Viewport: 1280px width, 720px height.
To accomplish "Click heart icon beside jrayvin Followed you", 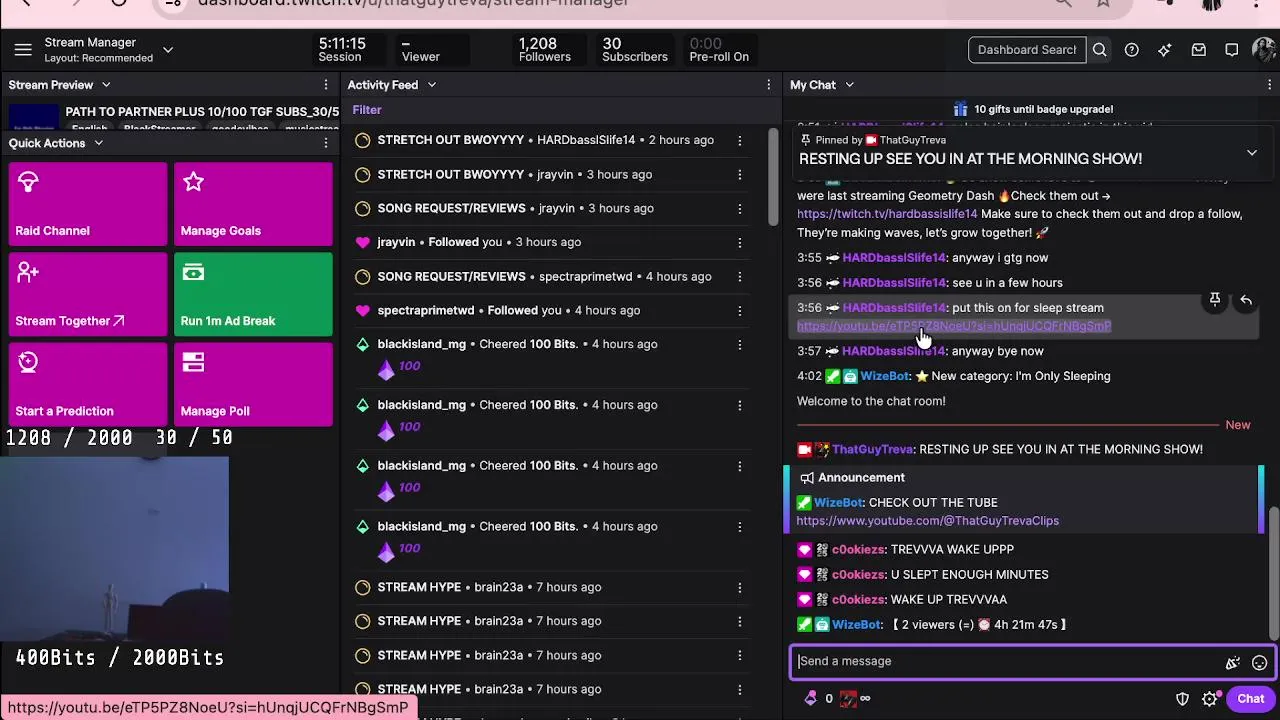I will (x=362, y=242).
